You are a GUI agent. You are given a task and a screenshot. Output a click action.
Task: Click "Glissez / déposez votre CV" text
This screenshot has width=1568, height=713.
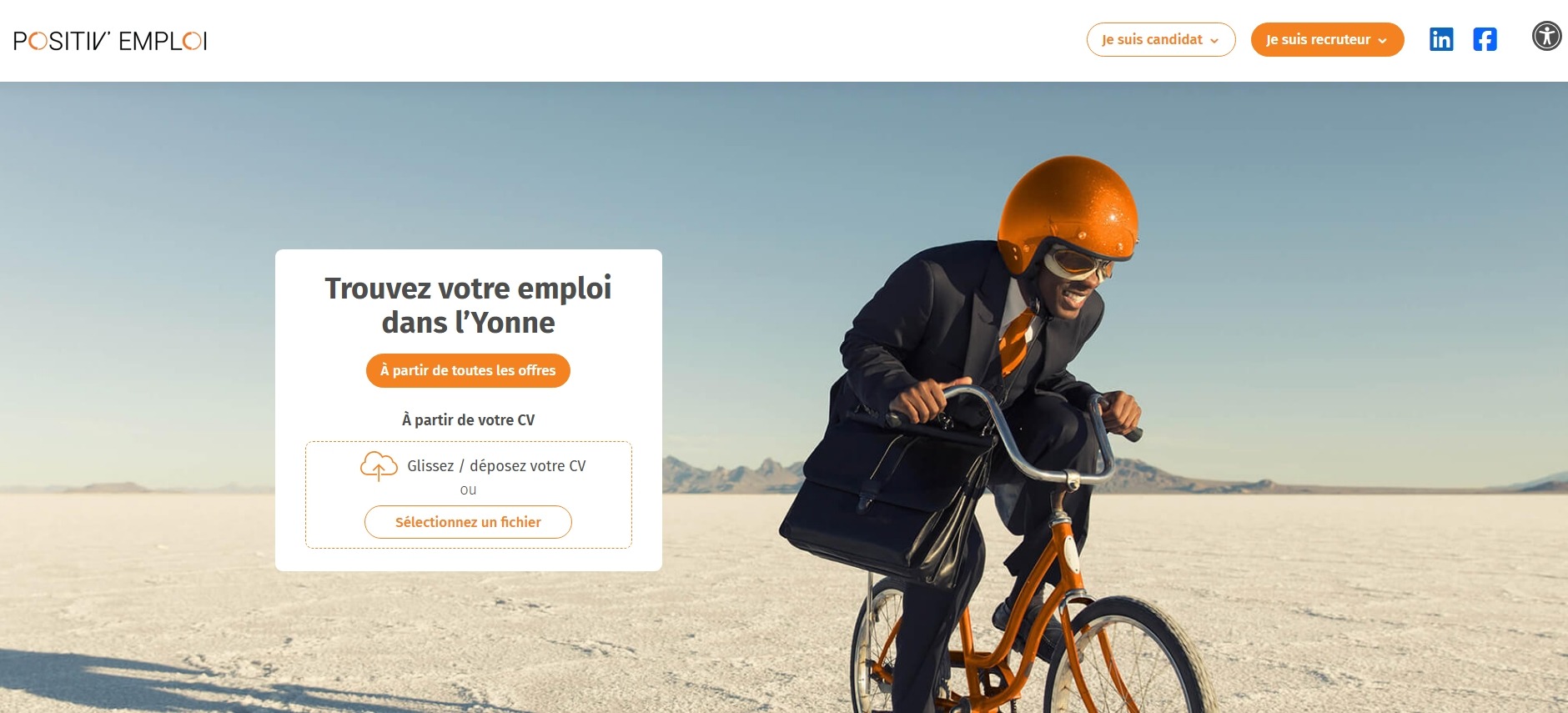coord(496,466)
